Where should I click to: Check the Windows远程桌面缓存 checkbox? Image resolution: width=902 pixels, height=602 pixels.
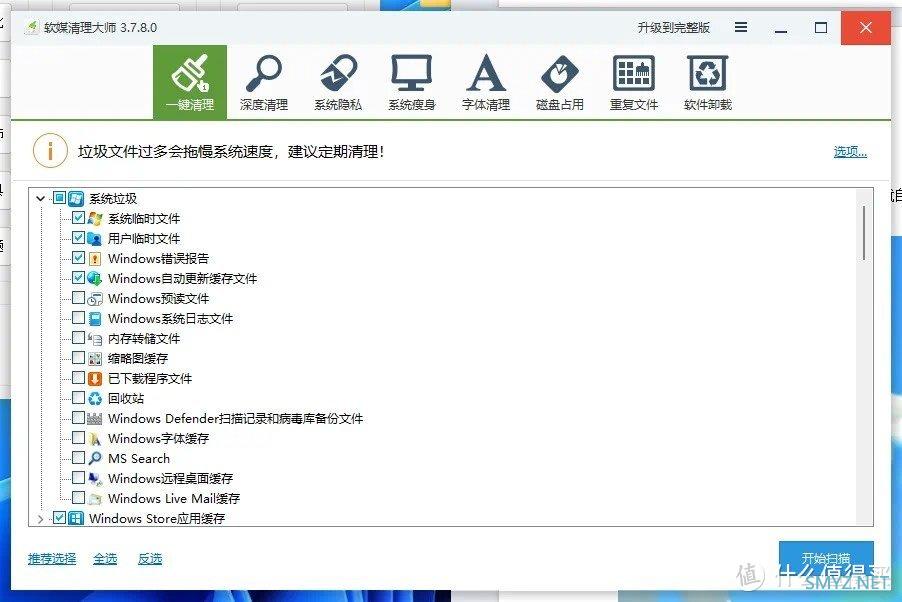point(78,477)
